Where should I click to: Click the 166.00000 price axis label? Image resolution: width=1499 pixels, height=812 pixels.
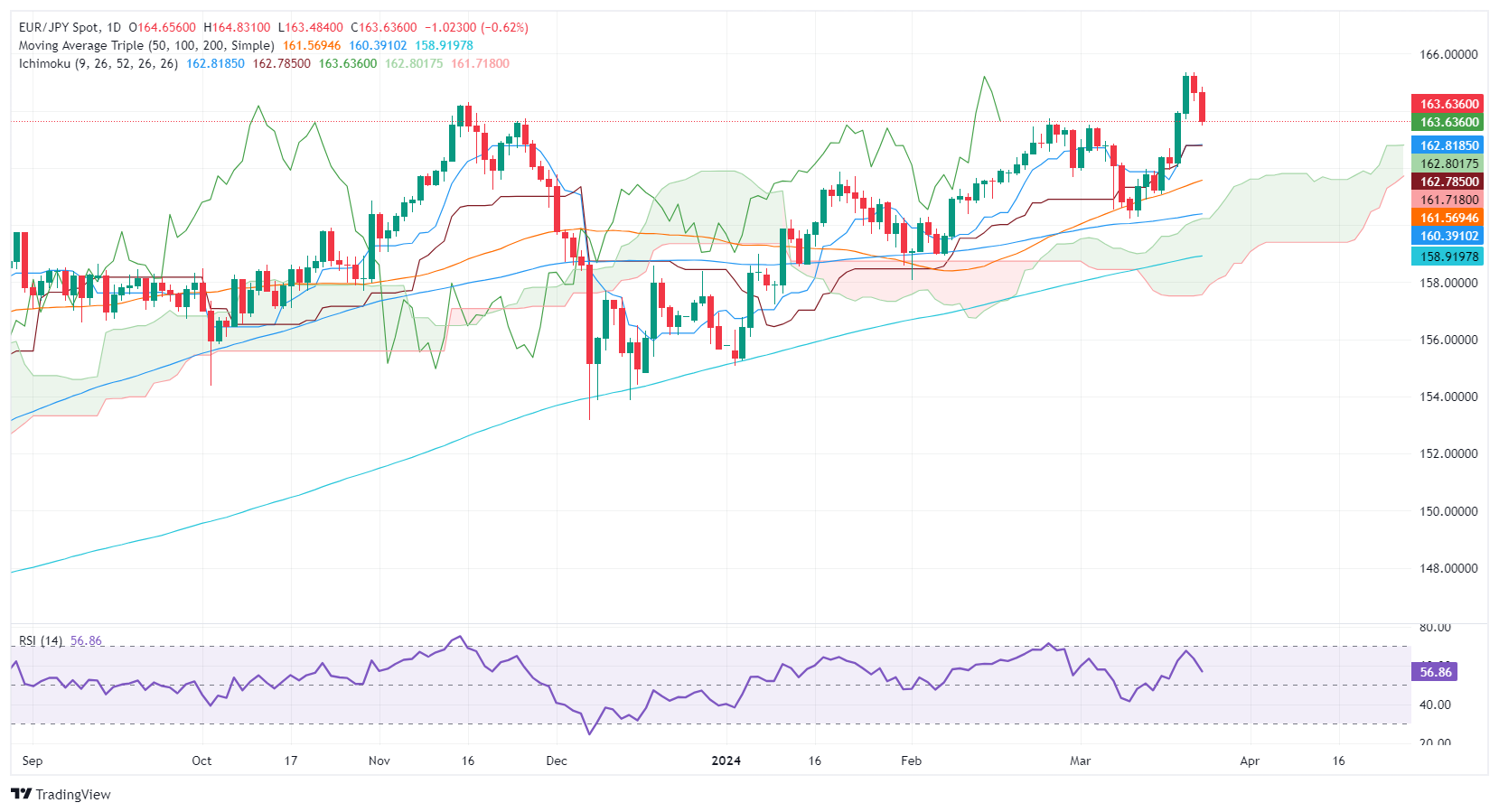(1448, 54)
